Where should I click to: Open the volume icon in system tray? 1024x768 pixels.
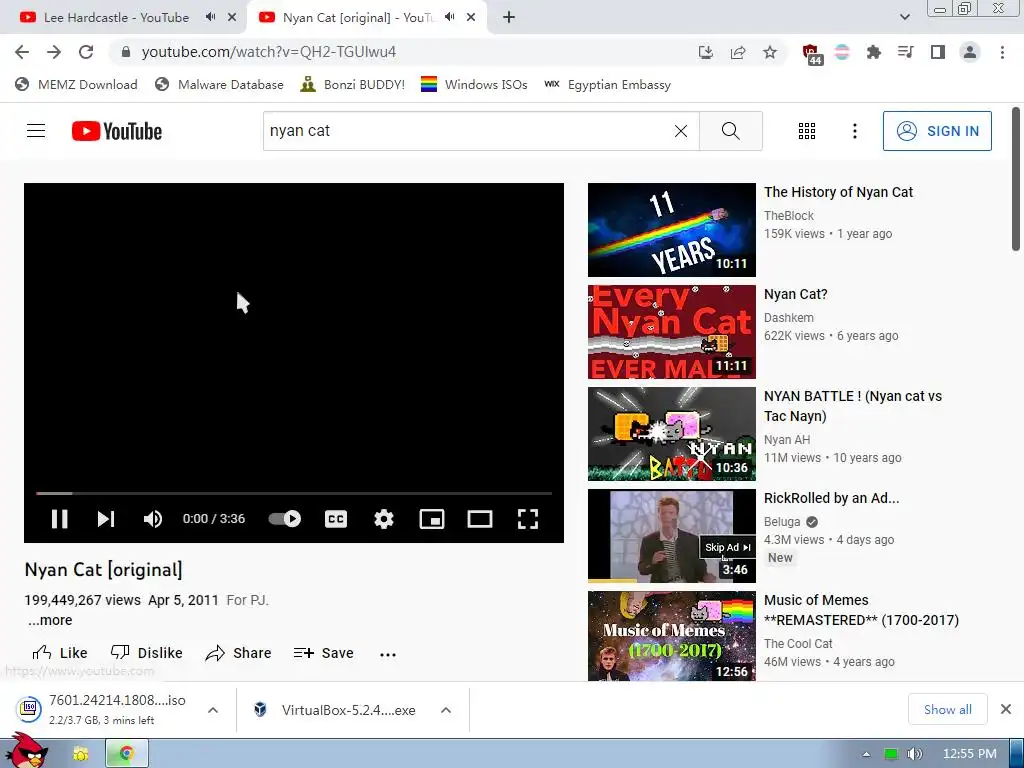[x=915, y=754]
